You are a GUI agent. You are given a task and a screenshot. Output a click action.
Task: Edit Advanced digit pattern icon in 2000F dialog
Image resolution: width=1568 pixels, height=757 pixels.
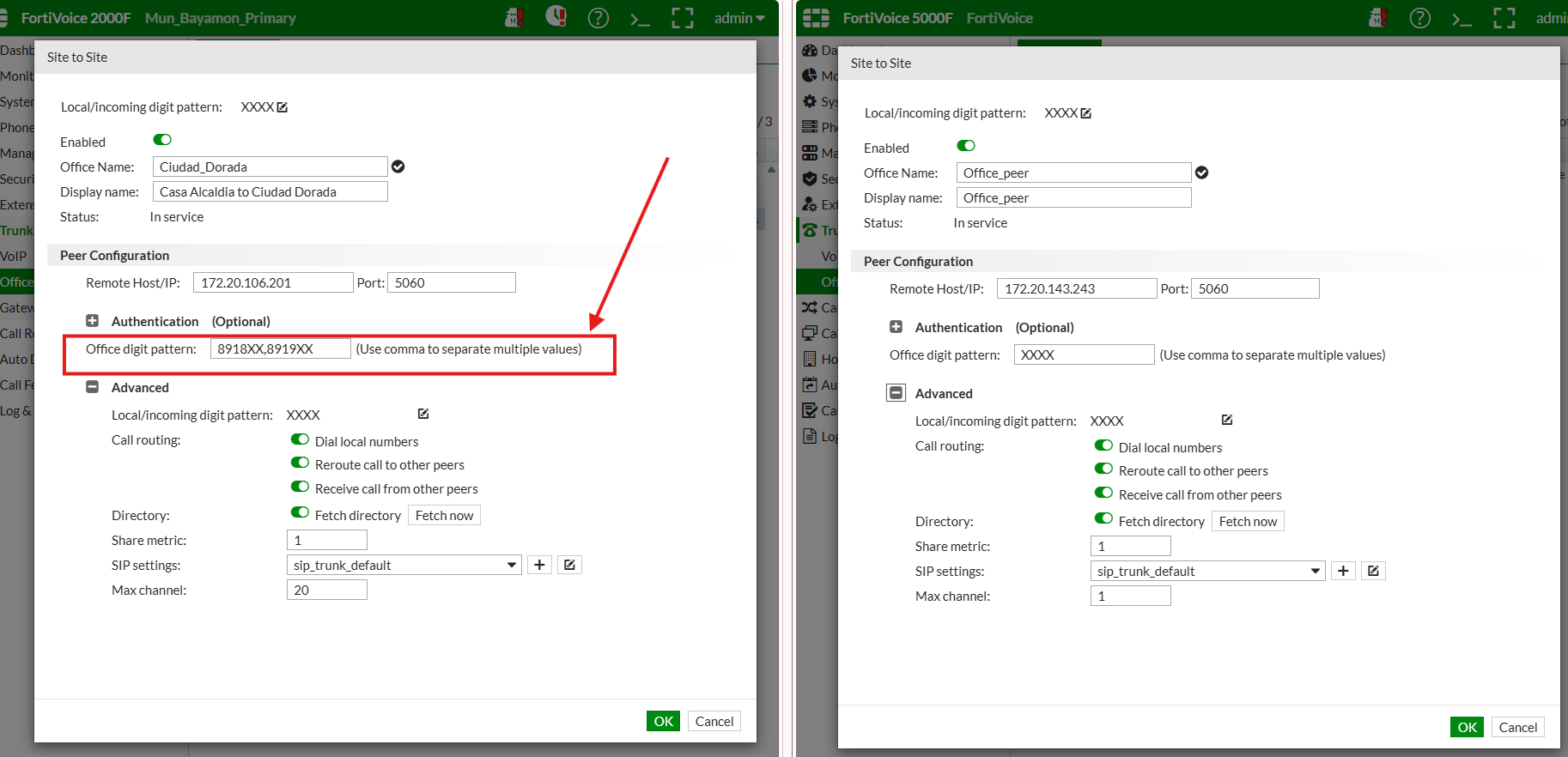tap(423, 414)
